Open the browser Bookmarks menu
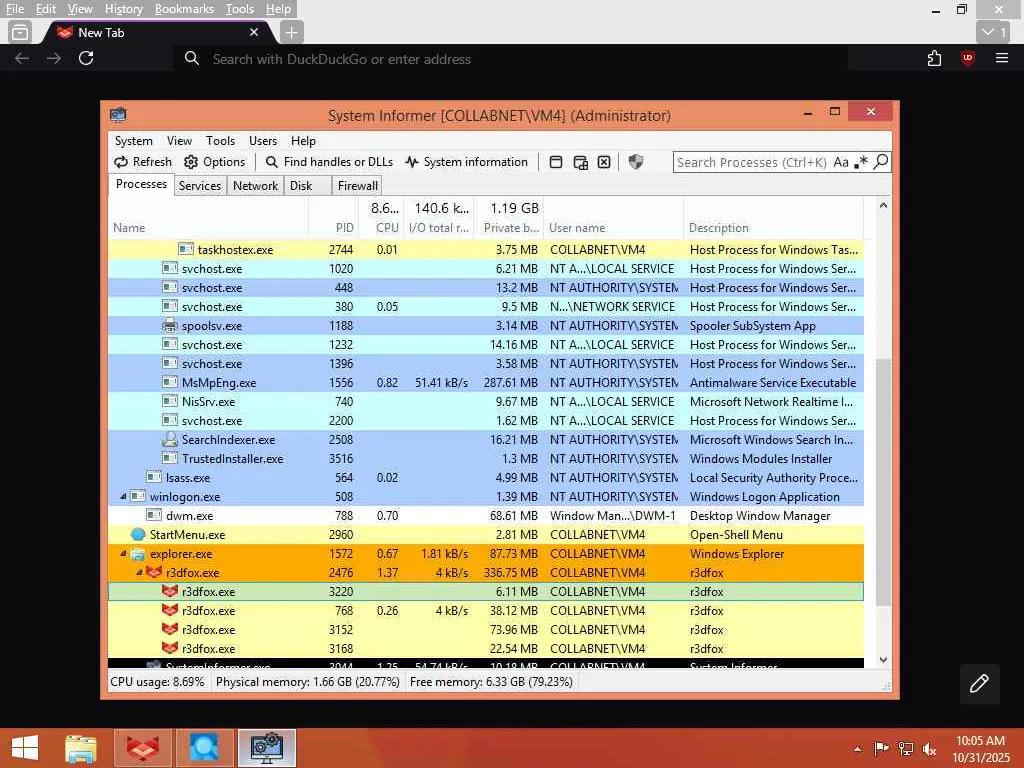The height and width of the screenshot is (768, 1024). tap(184, 9)
